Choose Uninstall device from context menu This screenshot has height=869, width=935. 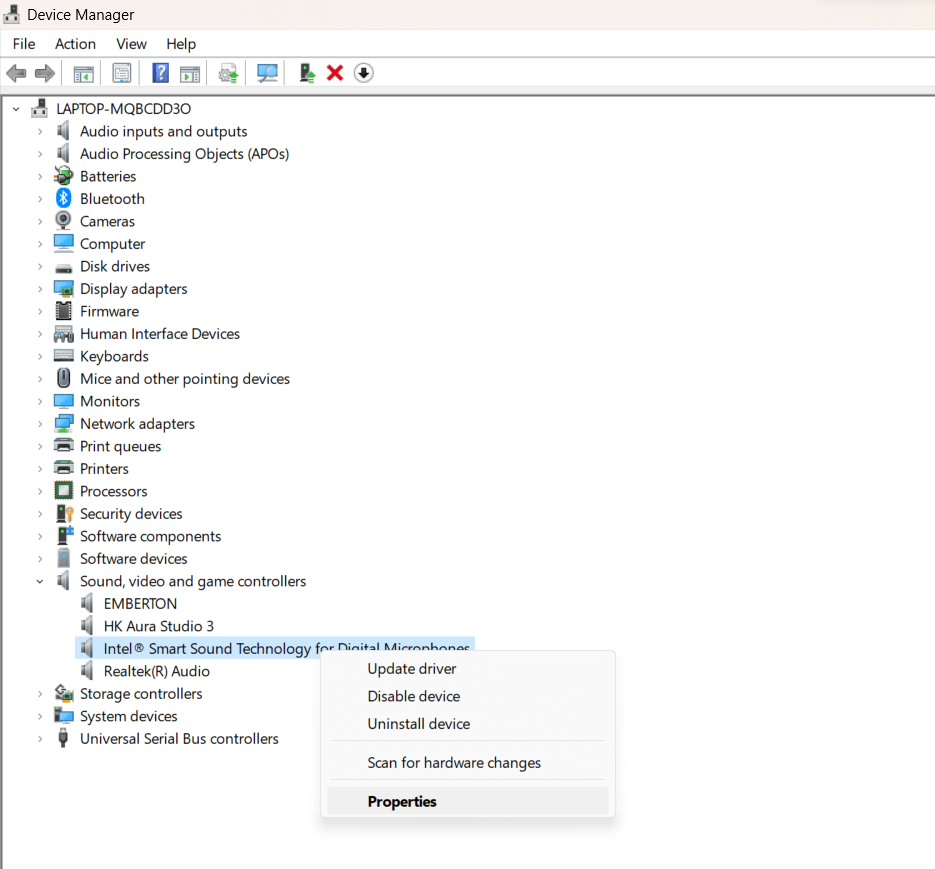coord(468,723)
